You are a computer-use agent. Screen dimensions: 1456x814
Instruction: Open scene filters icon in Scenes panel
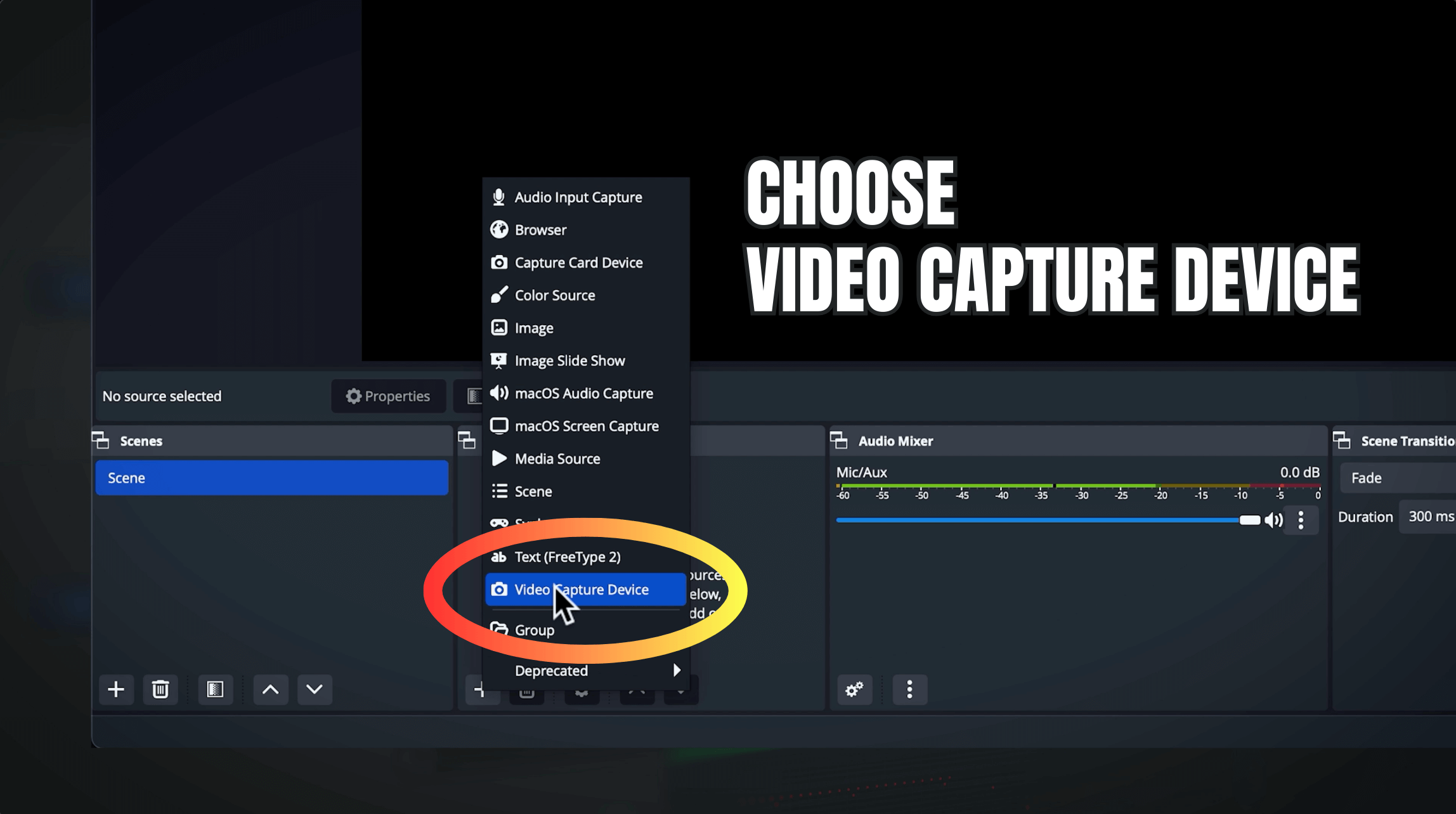click(x=215, y=689)
